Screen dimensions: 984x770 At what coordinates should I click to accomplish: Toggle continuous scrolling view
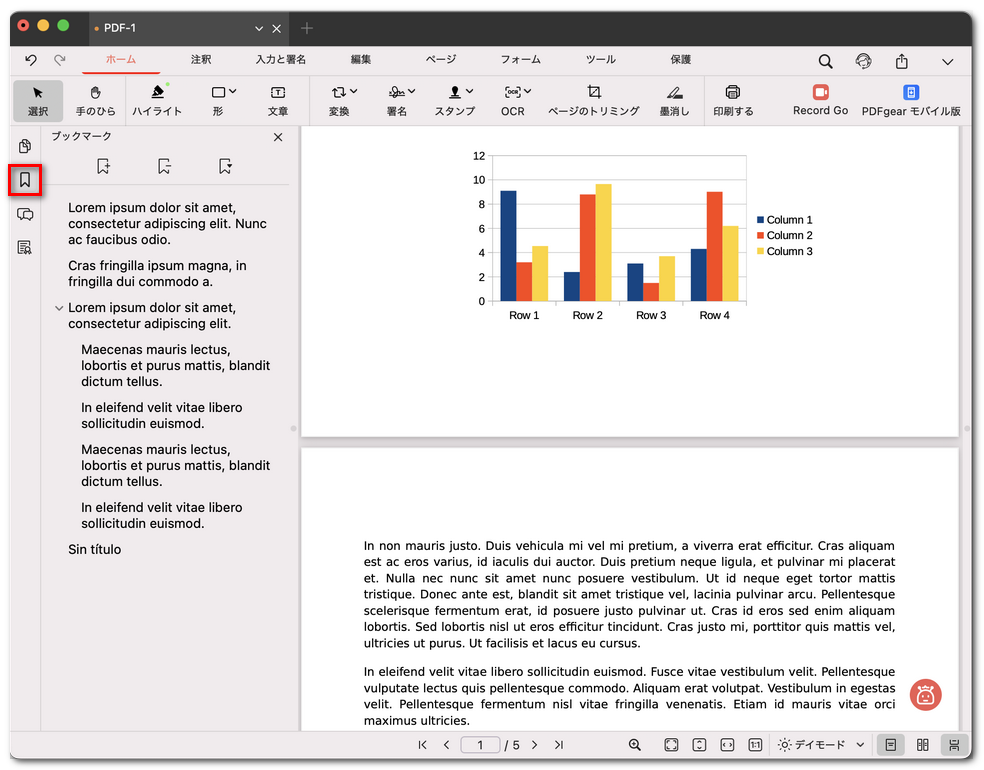[954, 745]
